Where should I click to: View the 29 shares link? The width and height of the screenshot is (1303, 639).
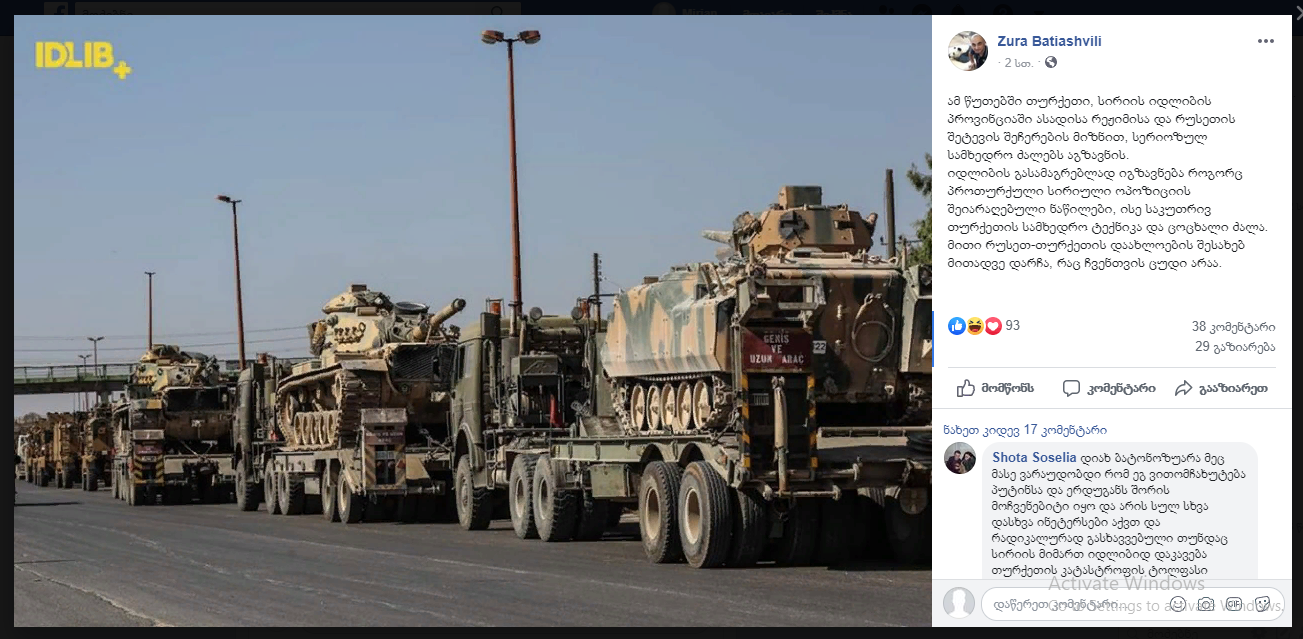pyautogui.click(x=1235, y=347)
